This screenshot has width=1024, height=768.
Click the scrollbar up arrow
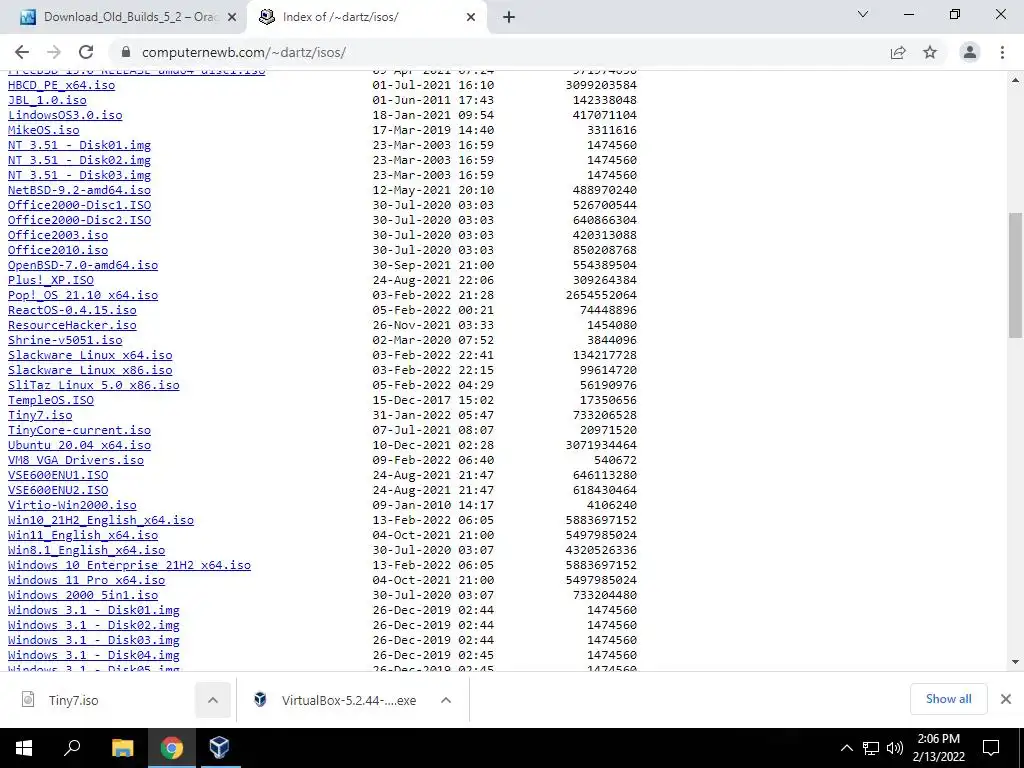1016,80
